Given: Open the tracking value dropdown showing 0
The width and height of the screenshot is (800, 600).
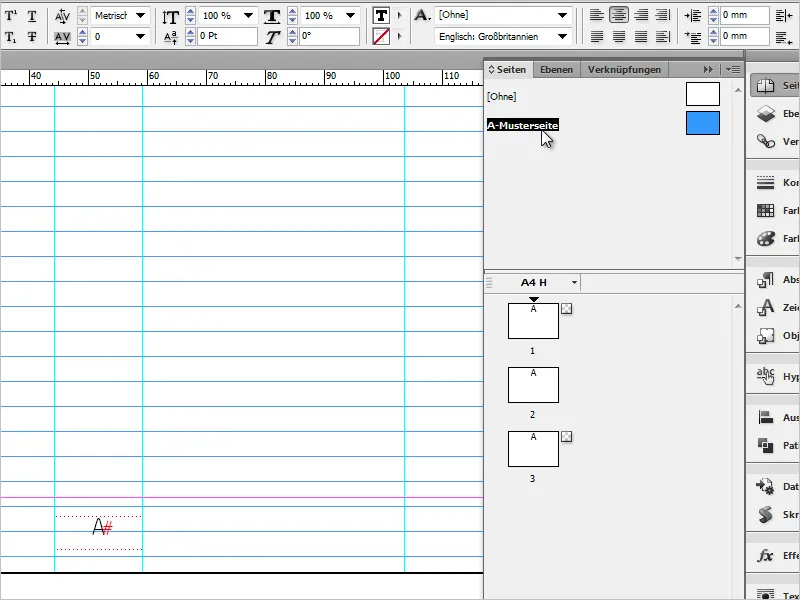Looking at the screenshot, I should tap(140, 37).
